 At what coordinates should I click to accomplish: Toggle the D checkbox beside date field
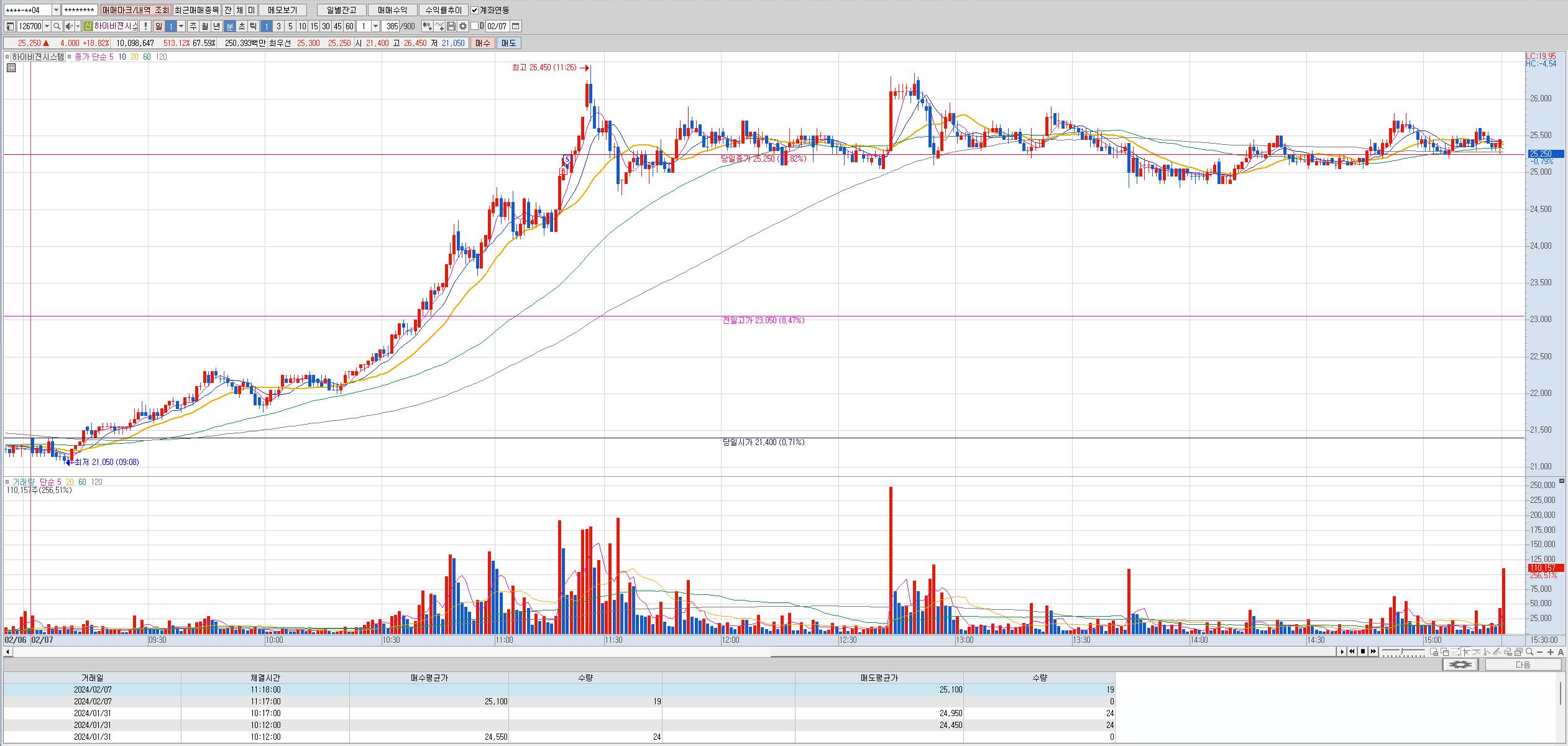pyautogui.click(x=474, y=26)
